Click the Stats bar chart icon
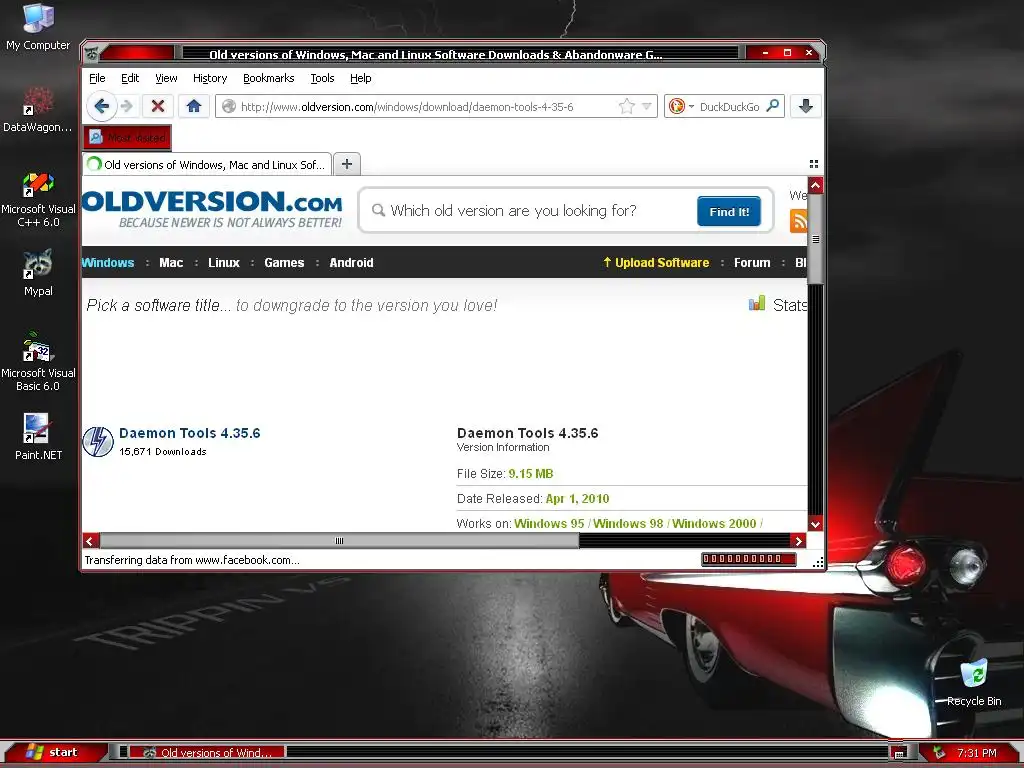The height and width of the screenshot is (768, 1024). pyautogui.click(x=757, y=304)
